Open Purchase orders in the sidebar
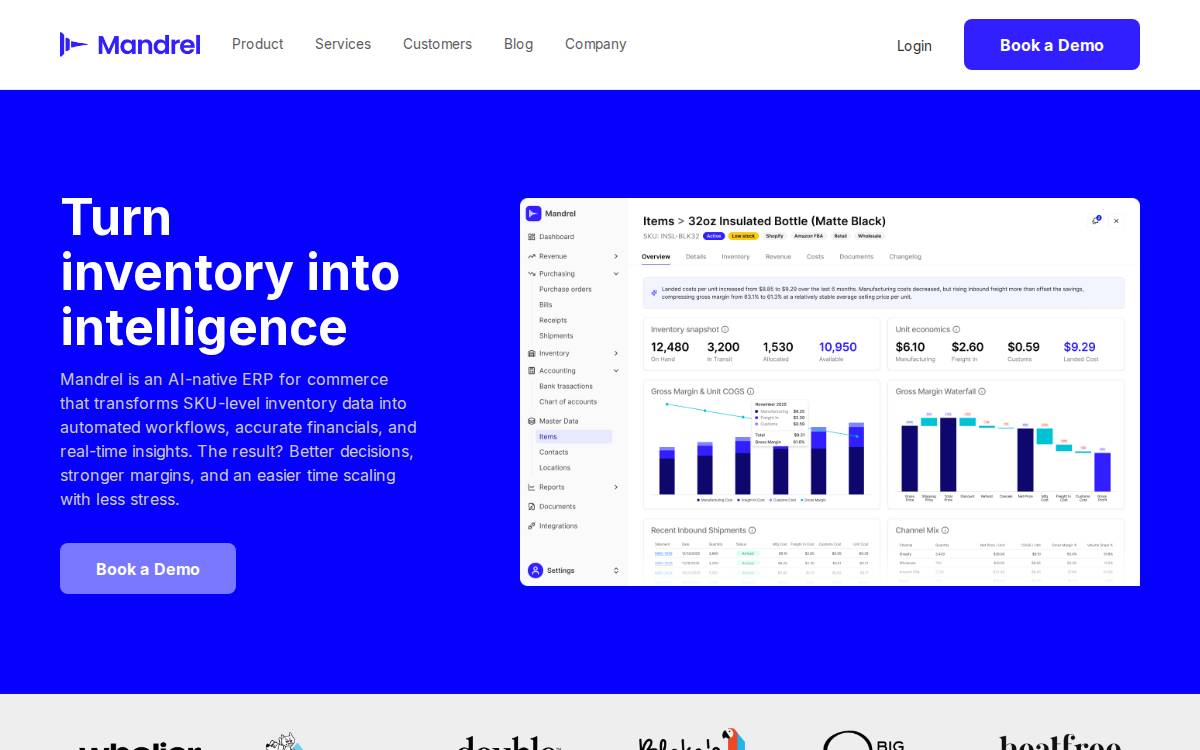1200x750 pixels. pos(565,289)
